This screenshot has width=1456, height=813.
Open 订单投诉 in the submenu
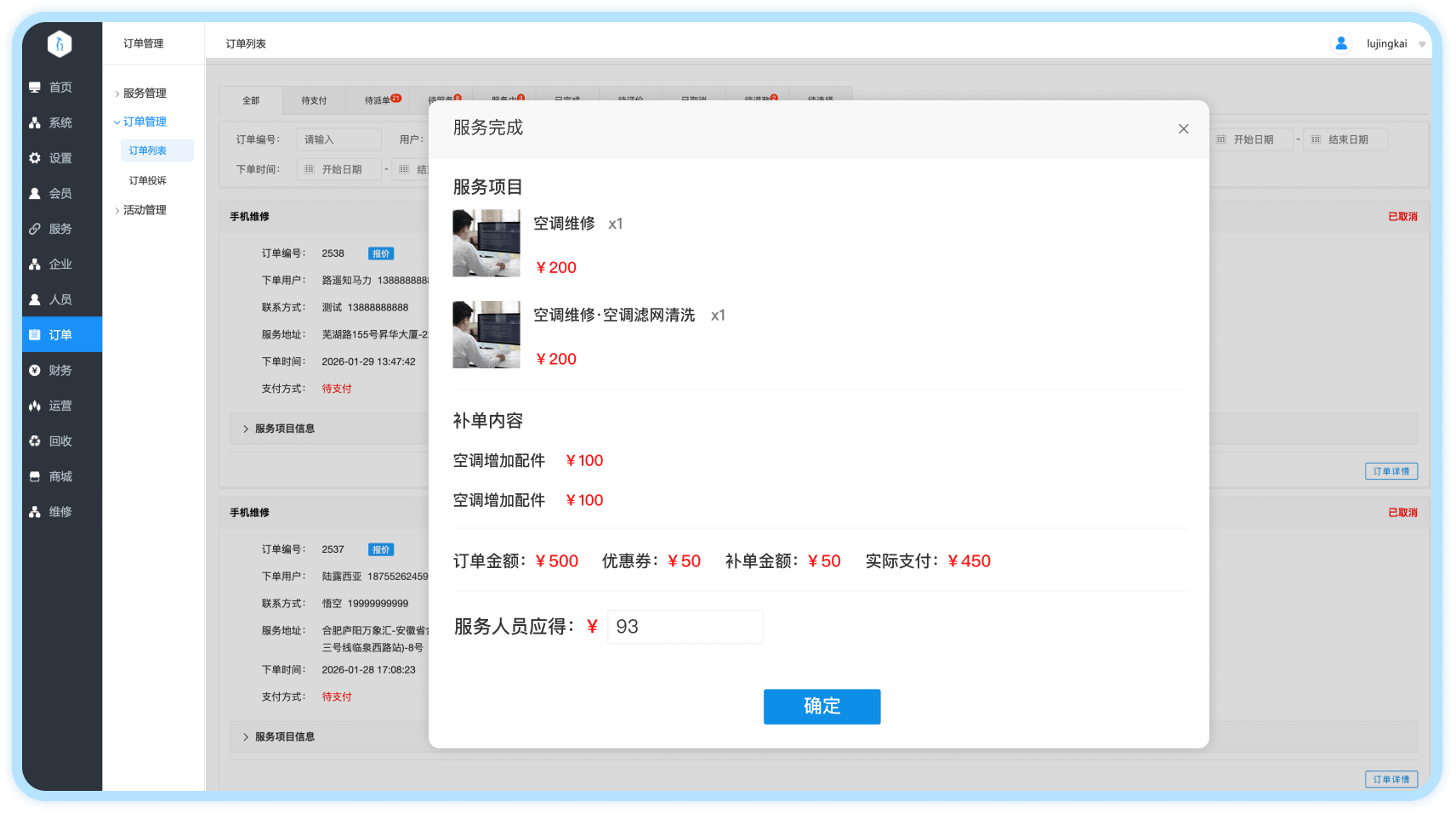148,180
